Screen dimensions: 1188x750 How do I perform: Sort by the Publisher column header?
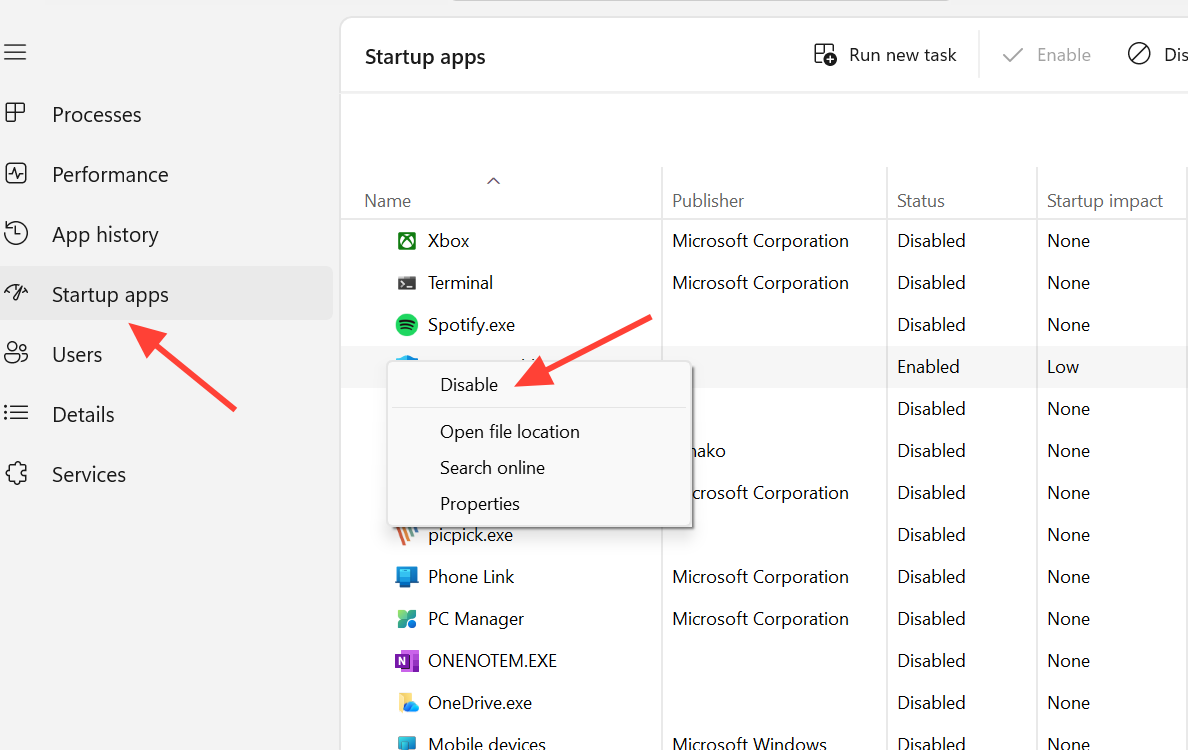pos(708,201)
